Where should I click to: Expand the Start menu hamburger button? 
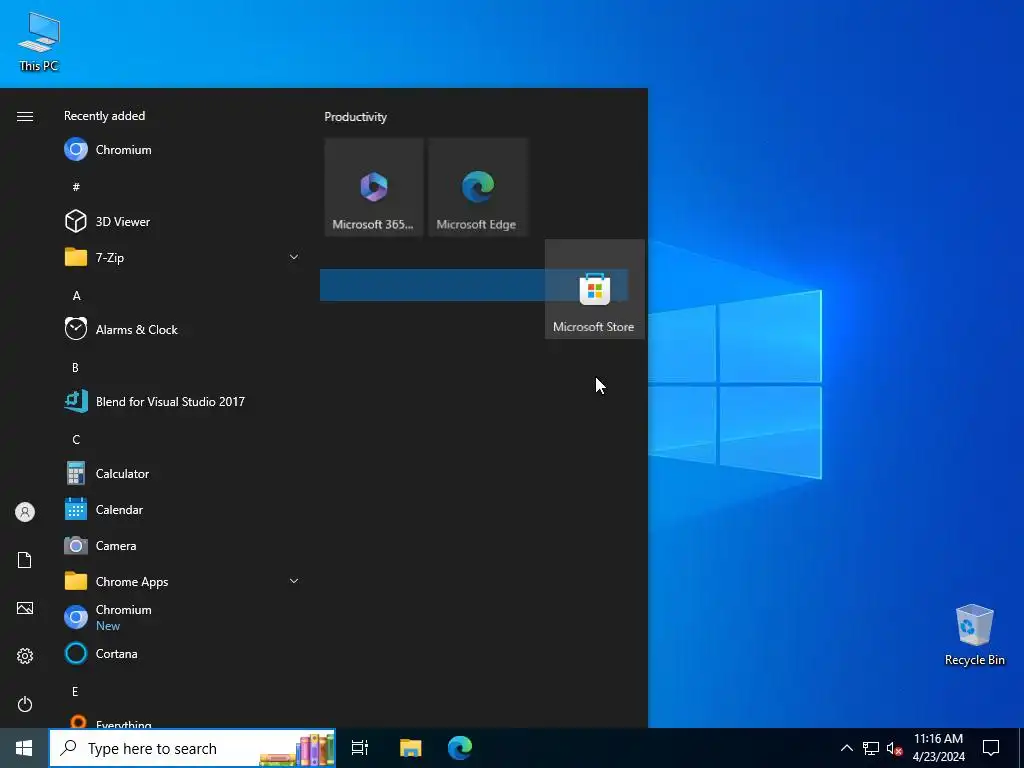pyautogui.click(x=25, y=116)
